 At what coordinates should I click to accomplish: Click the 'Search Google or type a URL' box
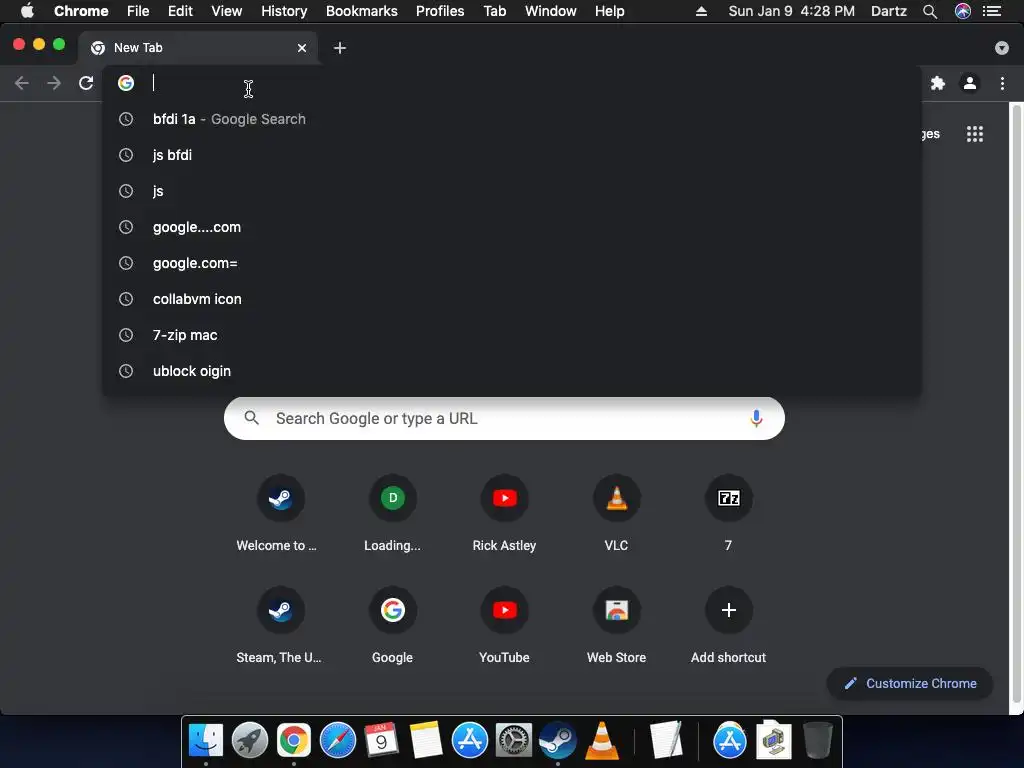click(x=504, y=419)
